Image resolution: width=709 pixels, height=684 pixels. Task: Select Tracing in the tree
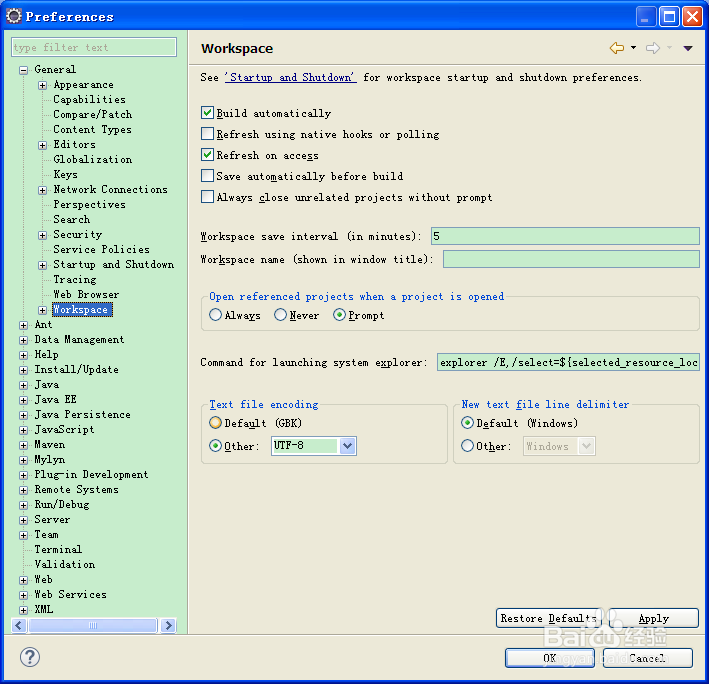point(75,279)
